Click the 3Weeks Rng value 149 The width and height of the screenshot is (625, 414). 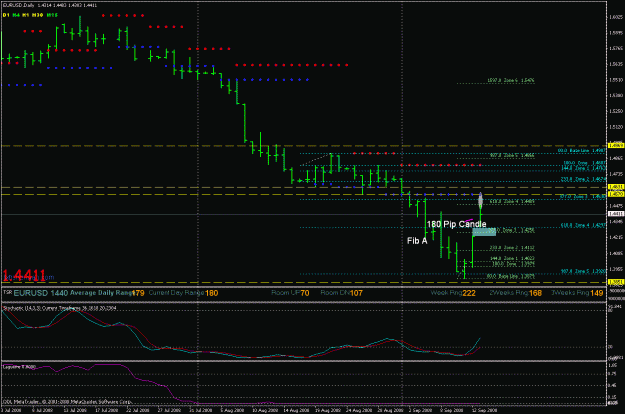click(x=596, y=293)
